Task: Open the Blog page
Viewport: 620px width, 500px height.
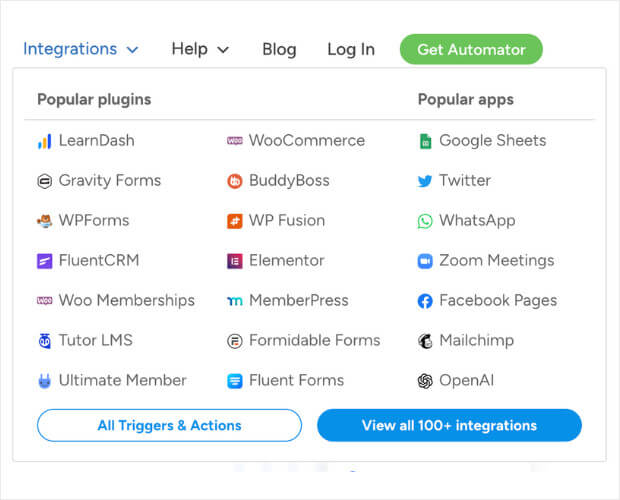Action: coord(279,49)
